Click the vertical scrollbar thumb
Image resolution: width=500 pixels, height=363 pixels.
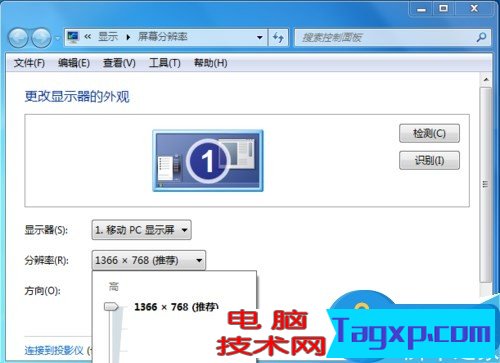click(486, 184)
